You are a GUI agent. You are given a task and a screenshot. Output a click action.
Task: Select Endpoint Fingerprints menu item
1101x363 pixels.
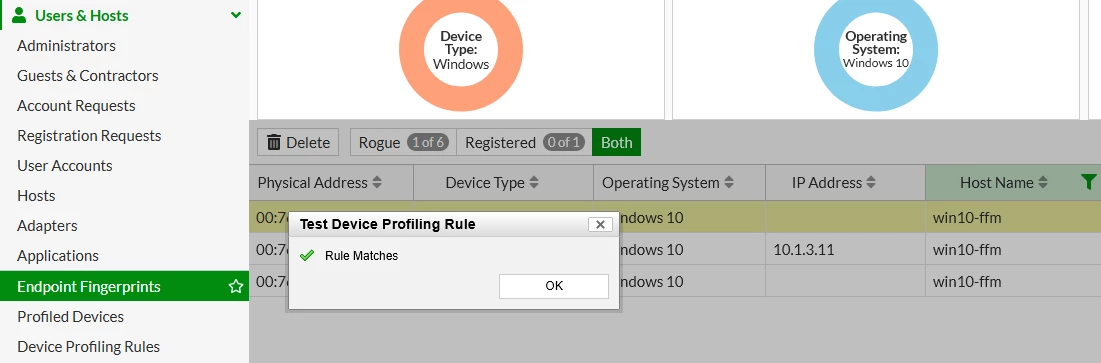point(124,286)
